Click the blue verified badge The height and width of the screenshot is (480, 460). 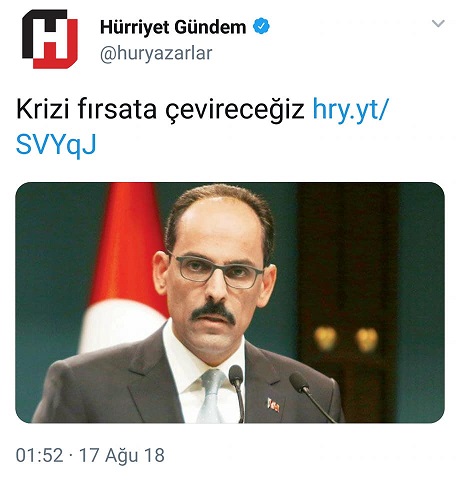click(x=261, y=27)
